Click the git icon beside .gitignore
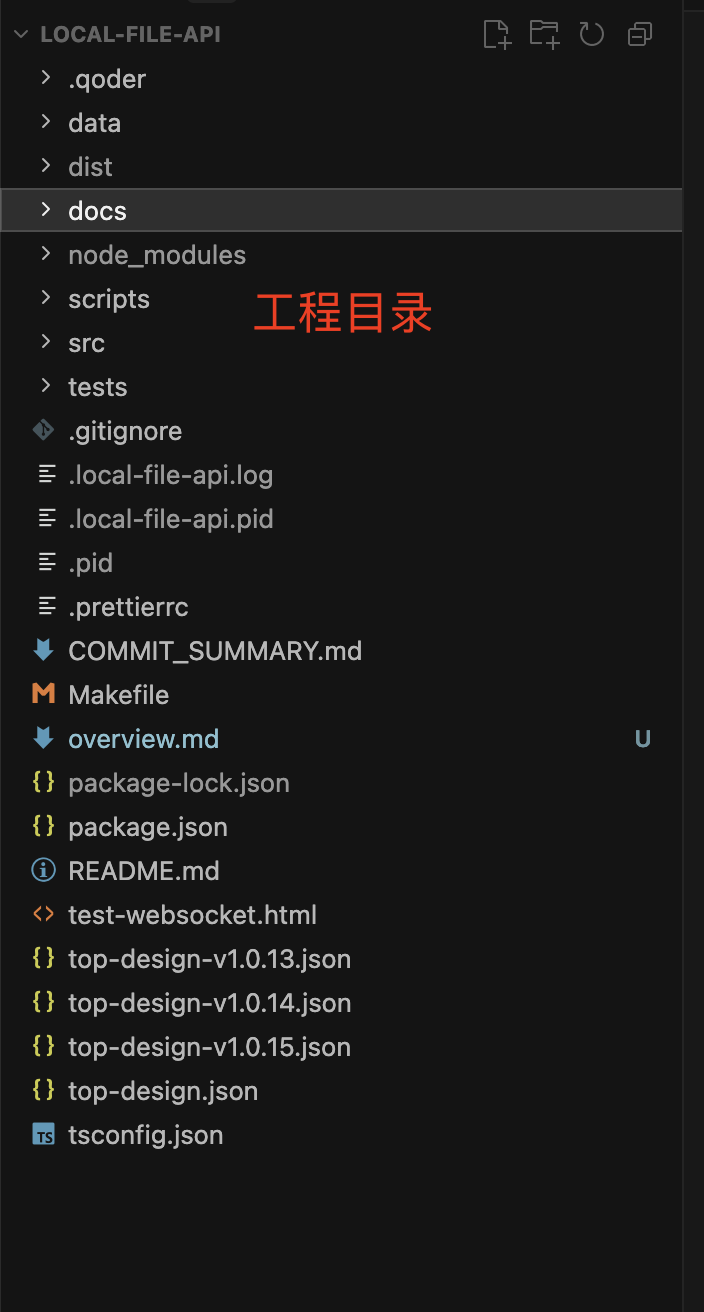The height and width of the screenshot is (1312, 704). 43,431
